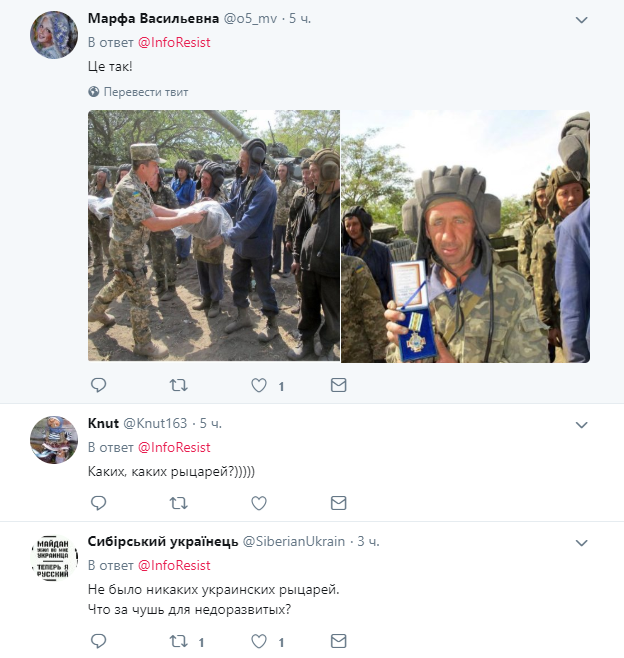Click Перевести твит translate link
This screenshot has width=624, height=658.
(x=146, y=92)
